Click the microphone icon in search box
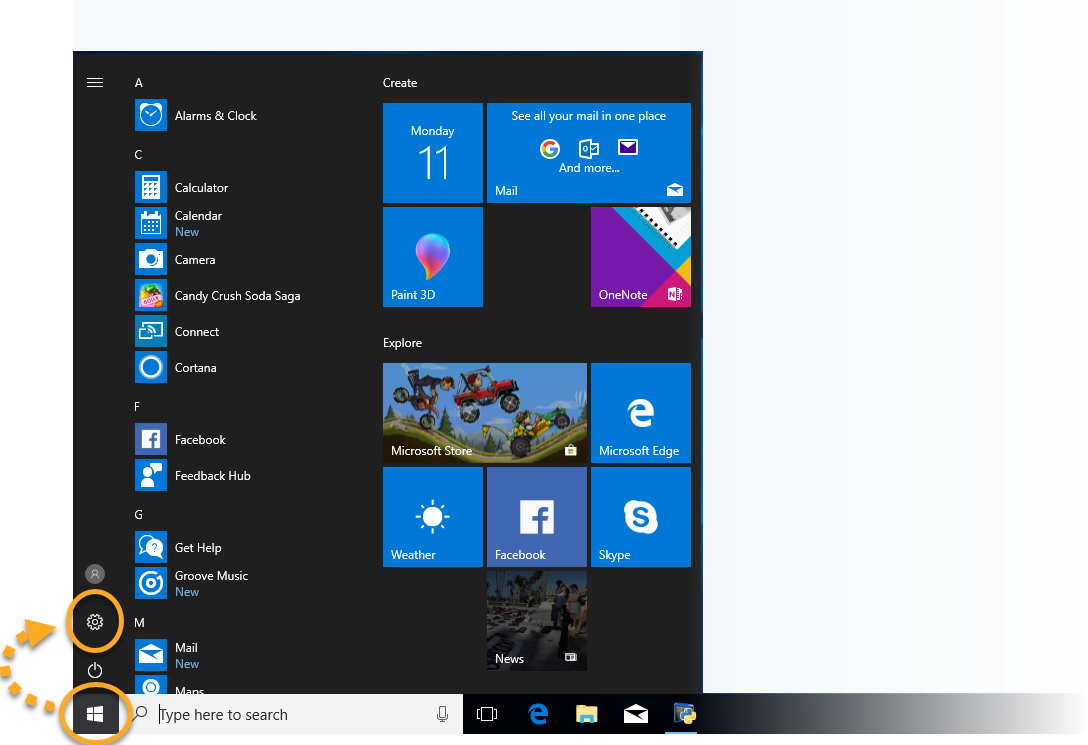Viewport: 1088px width, 745px height. (x=442, y=714)
